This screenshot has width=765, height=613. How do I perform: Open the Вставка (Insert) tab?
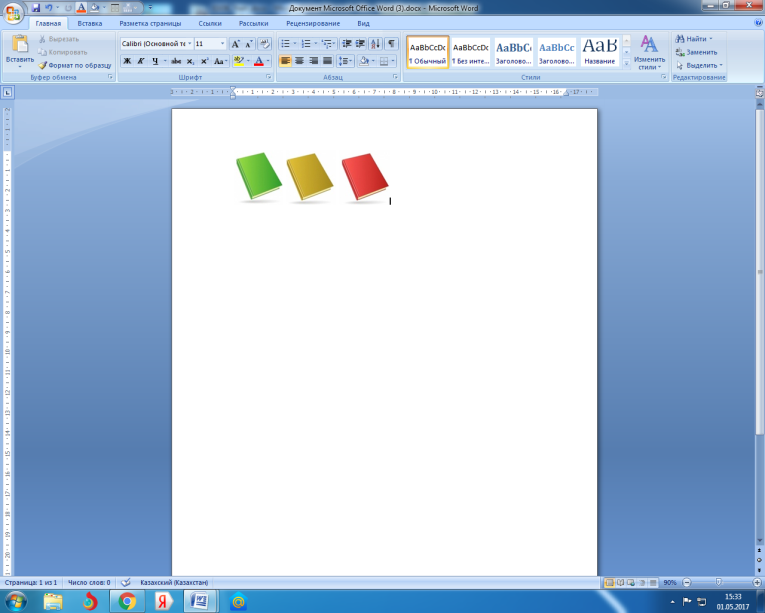(90, 23)
